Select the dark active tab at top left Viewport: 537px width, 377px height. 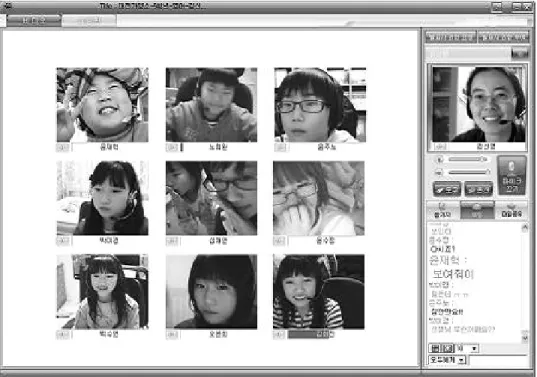coord(34,21)
